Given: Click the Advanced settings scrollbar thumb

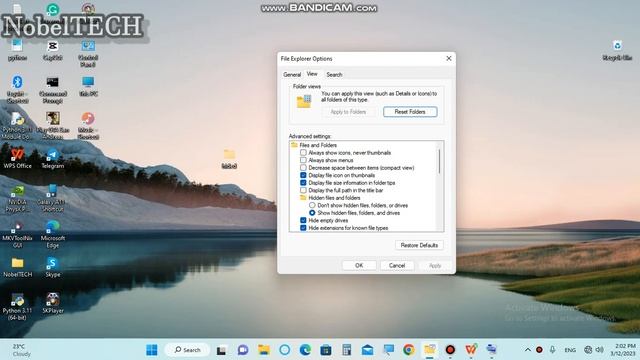Looking at the screenshot, I should 440,161.
